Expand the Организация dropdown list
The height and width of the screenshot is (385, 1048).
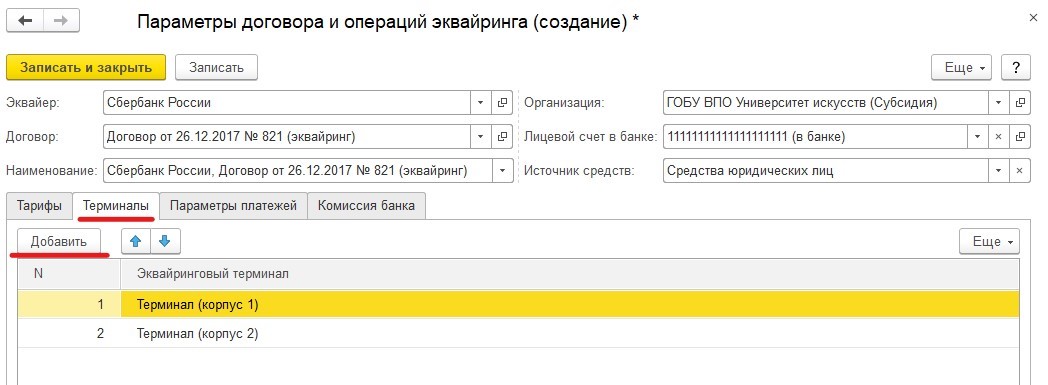click(x=998, y=103)
